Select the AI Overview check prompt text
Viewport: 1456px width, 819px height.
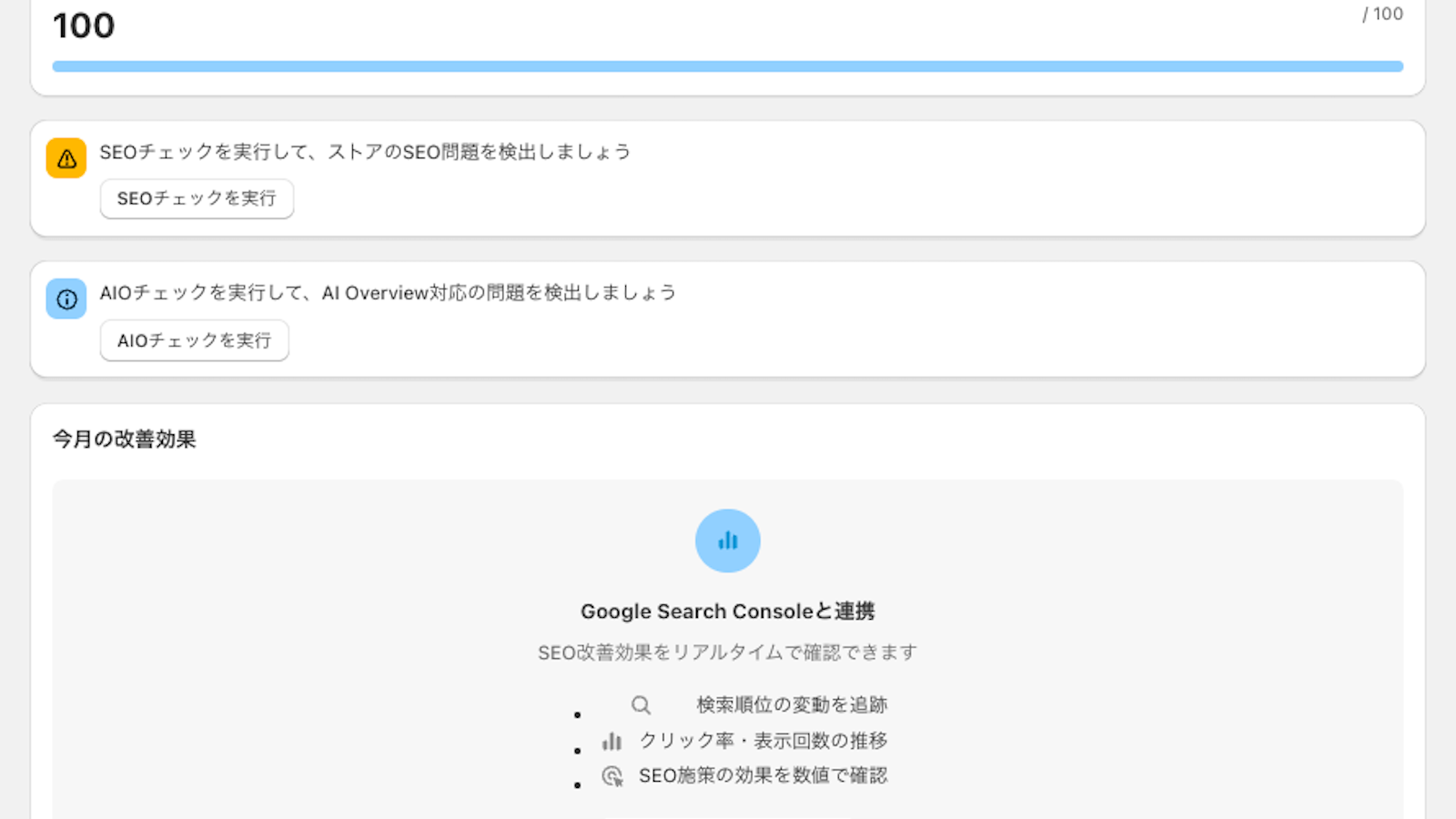(388, 293)
